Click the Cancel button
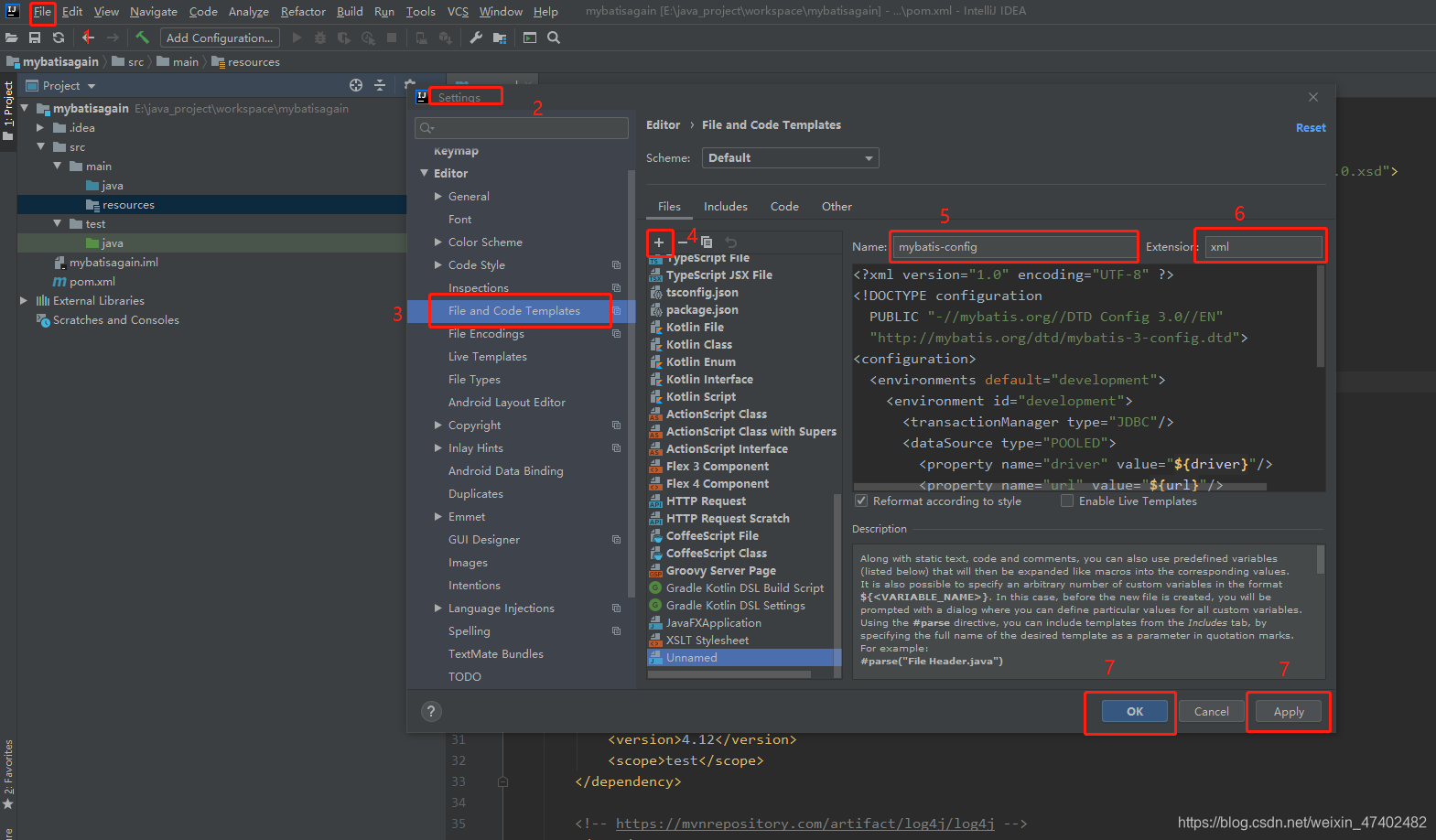The image size is (1436, 840). pyautogui.click(x=1212, y=711)
